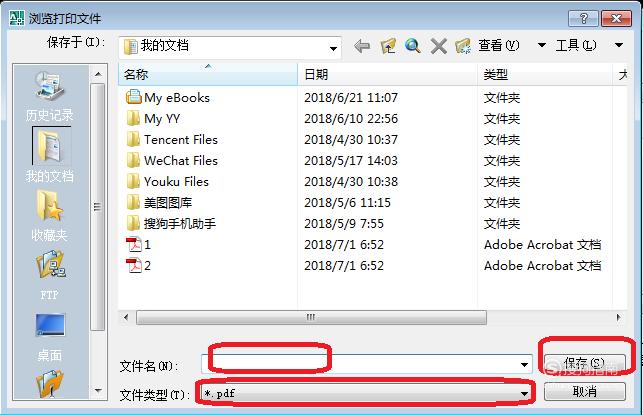Screen dimensions: 643x415
Task: Create a new folder icon
Action: [463, 46]
